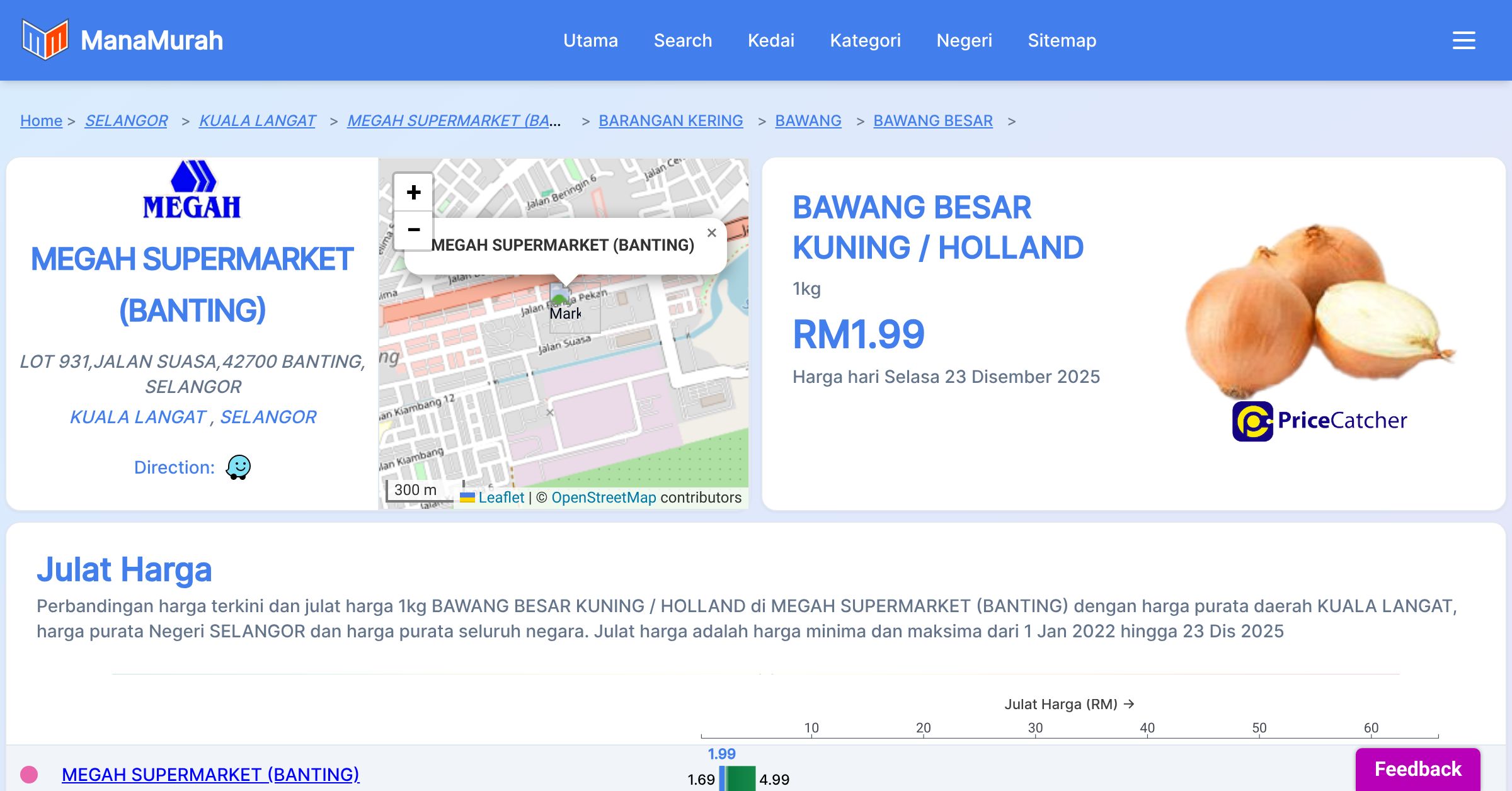The height and width of the screenshot is (791, 1512).
Task: Open Waze direction icon
Action: click(x=238, y=467)
